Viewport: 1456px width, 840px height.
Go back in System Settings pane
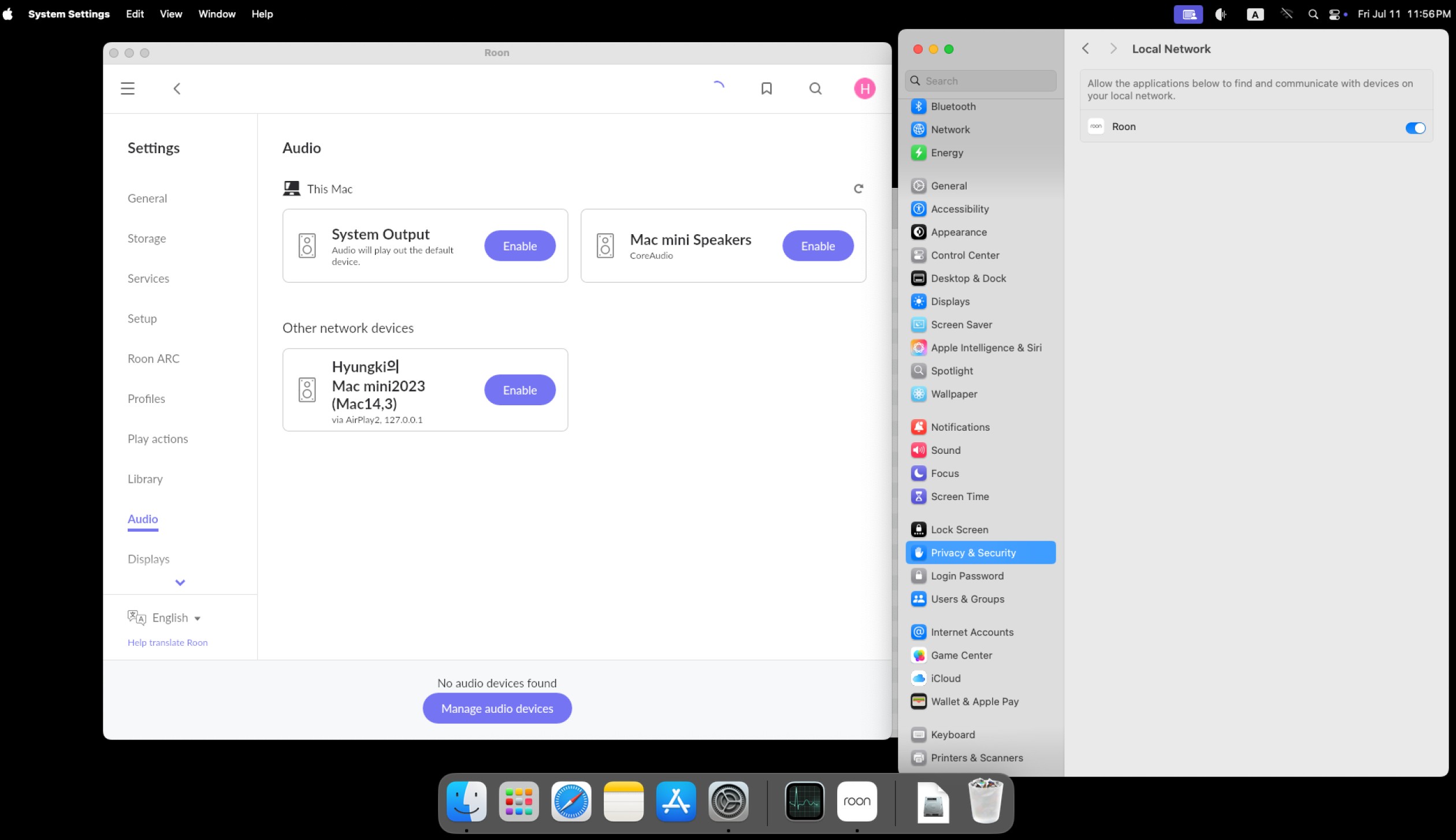tap(1086, 49)
